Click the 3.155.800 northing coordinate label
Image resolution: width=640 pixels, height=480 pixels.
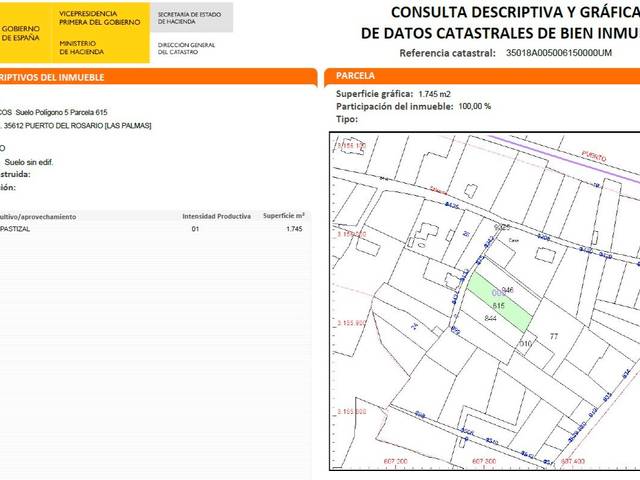tap(351, 411)
